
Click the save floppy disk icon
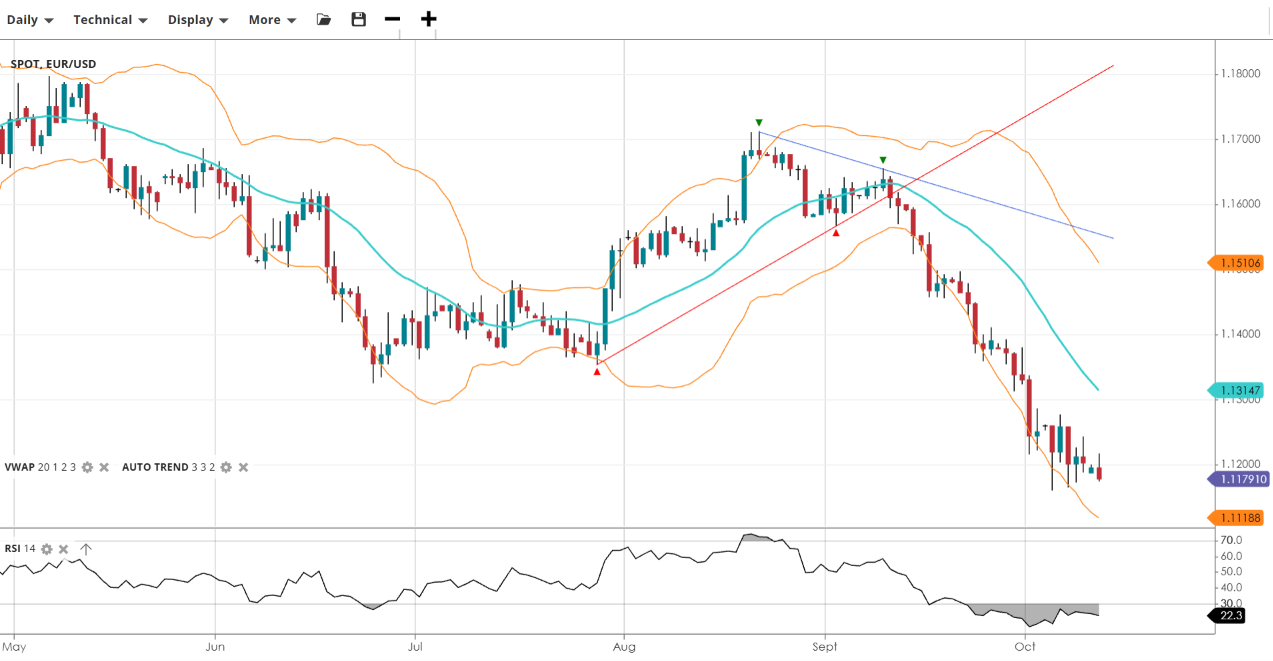click(359, 19)
